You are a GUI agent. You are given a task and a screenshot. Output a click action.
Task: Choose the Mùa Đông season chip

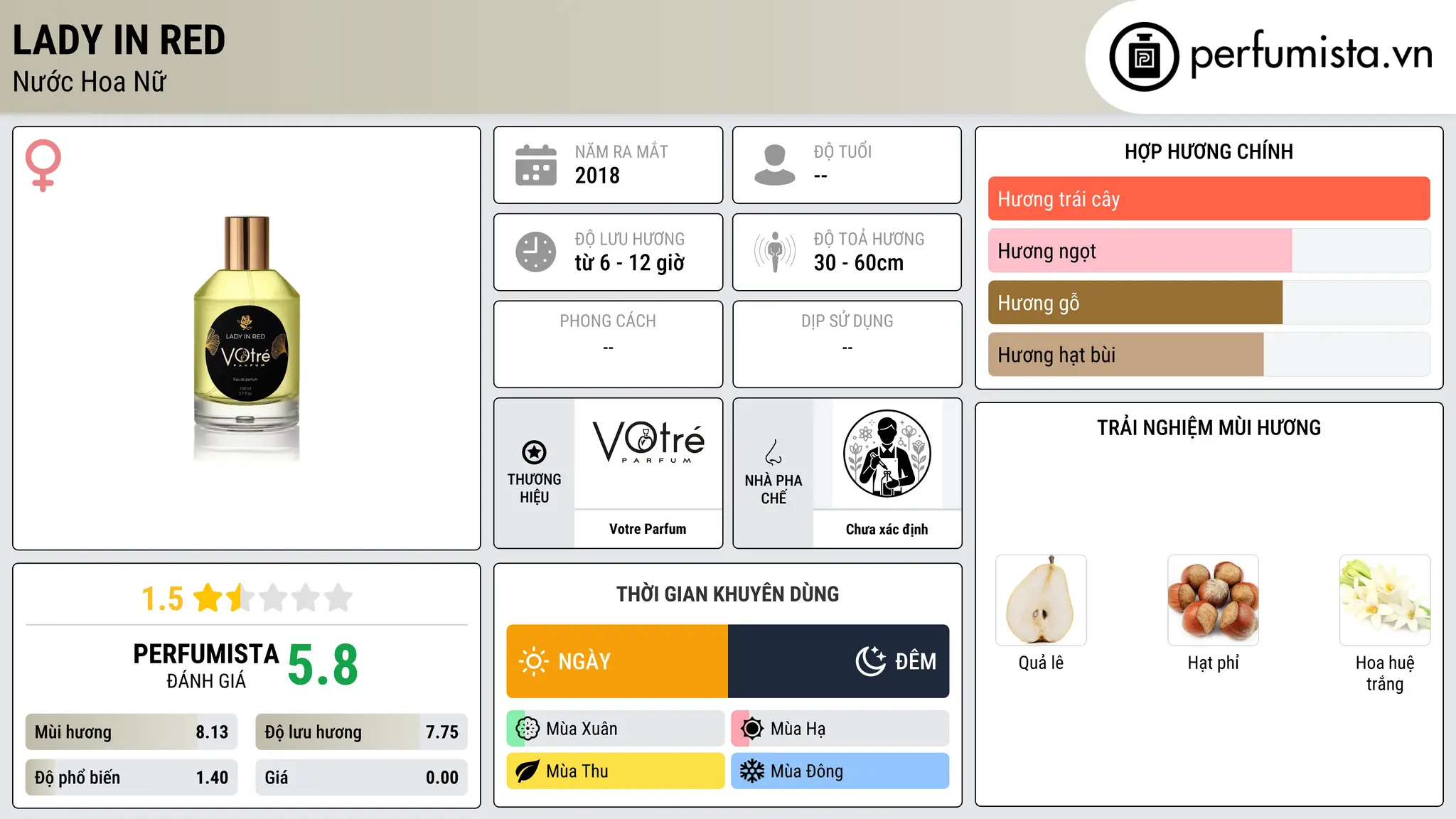[x=840, y=771]
